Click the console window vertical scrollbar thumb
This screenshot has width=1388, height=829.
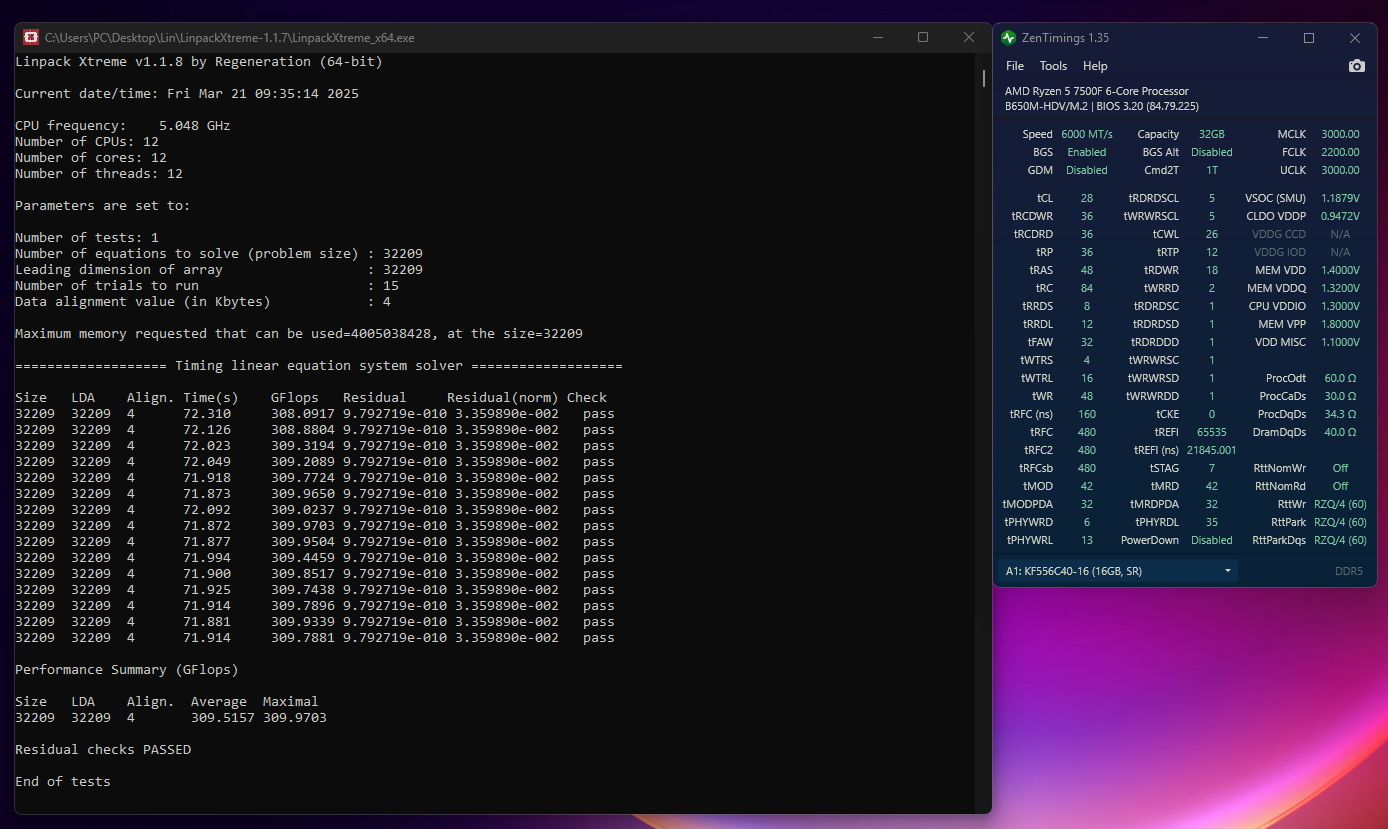pos(983,78)
